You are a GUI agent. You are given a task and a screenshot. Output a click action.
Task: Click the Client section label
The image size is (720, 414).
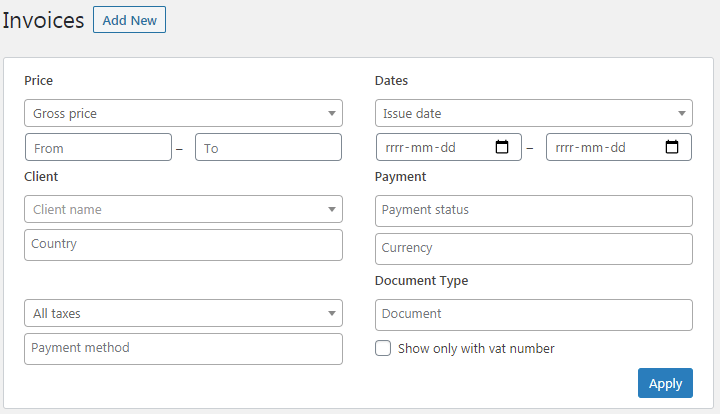click(41, 177)
